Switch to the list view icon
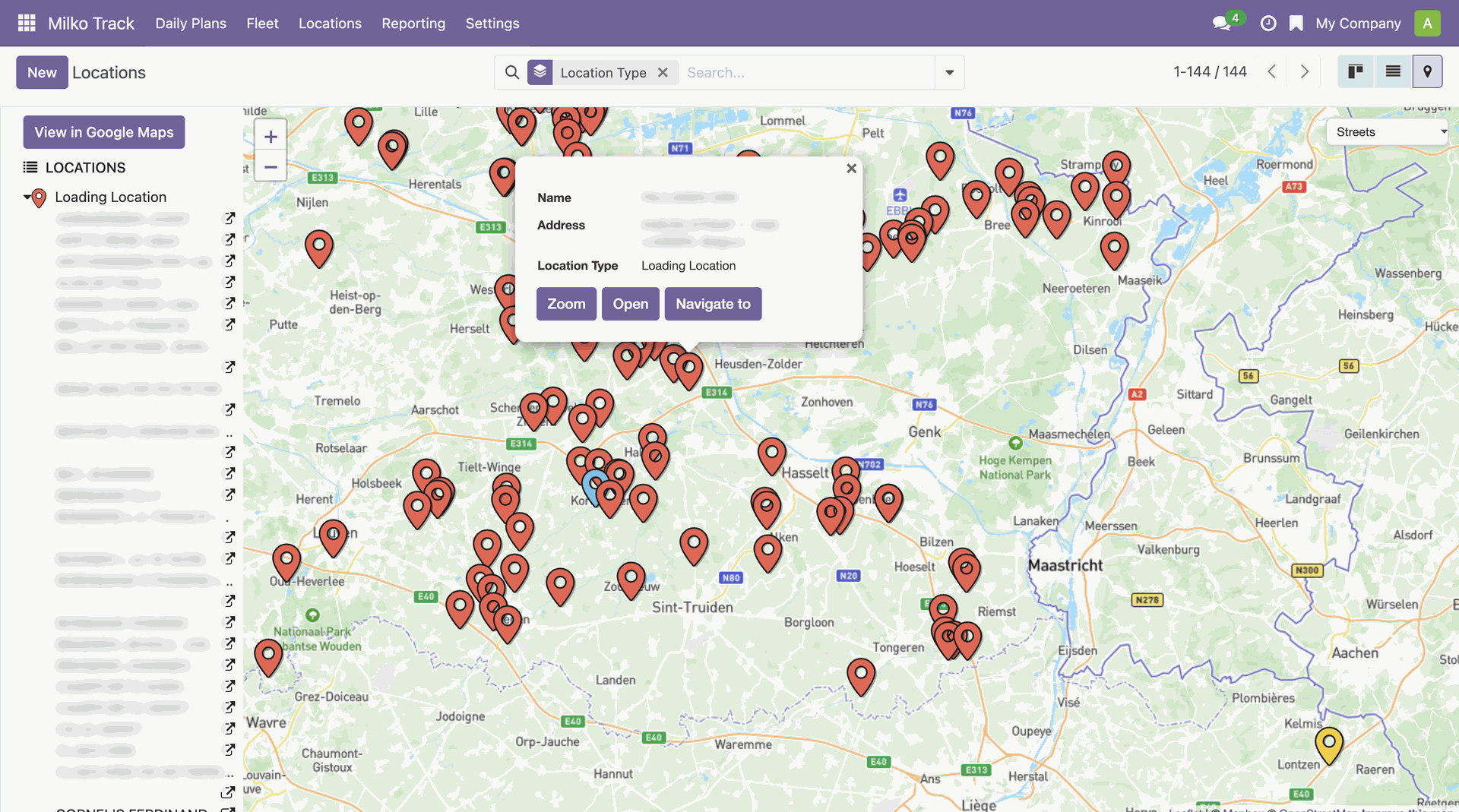This screenshot has width=1459, height=812. coord(1392,71)
